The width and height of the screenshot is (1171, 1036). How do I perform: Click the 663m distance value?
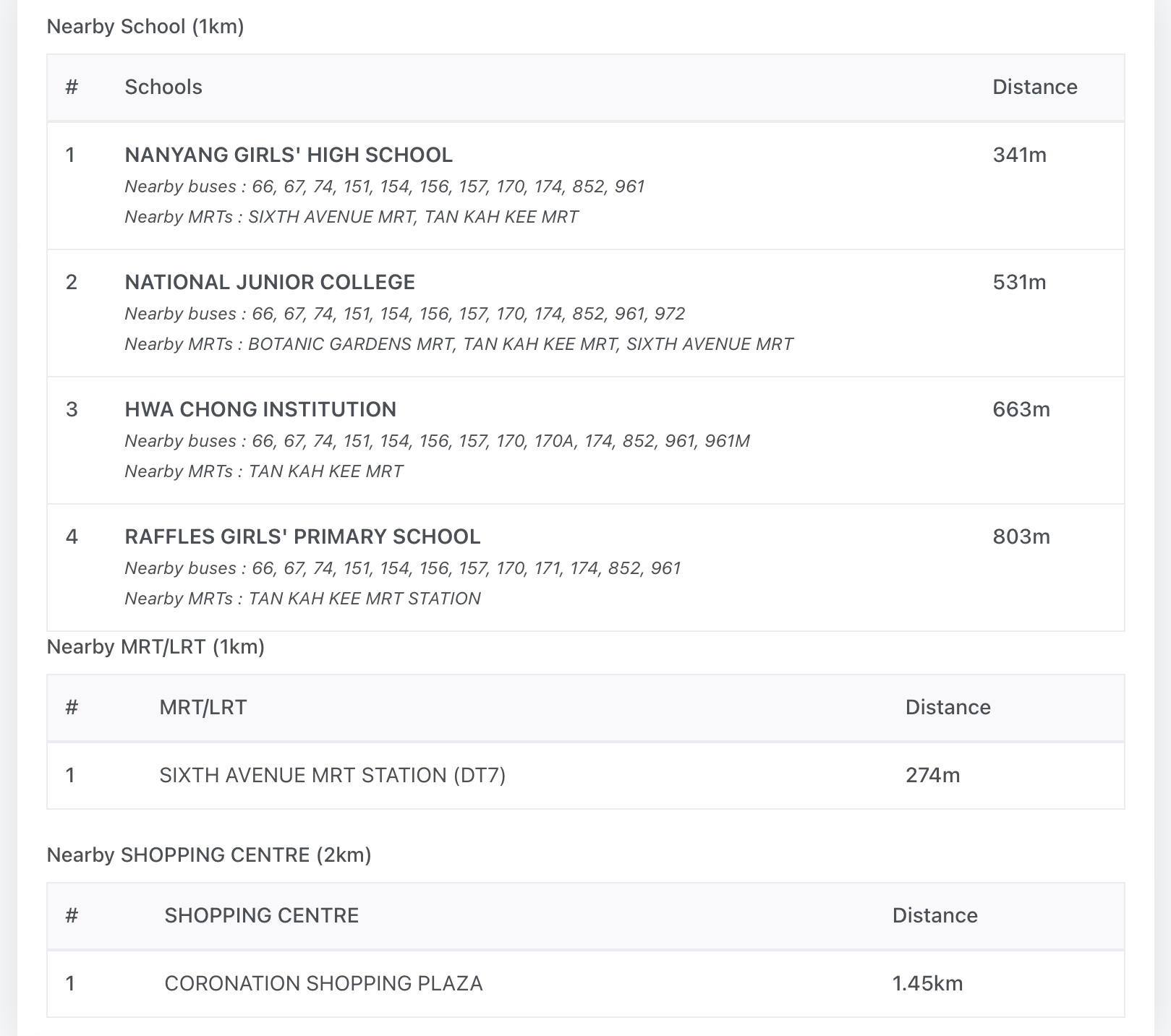coord(1021,409)
